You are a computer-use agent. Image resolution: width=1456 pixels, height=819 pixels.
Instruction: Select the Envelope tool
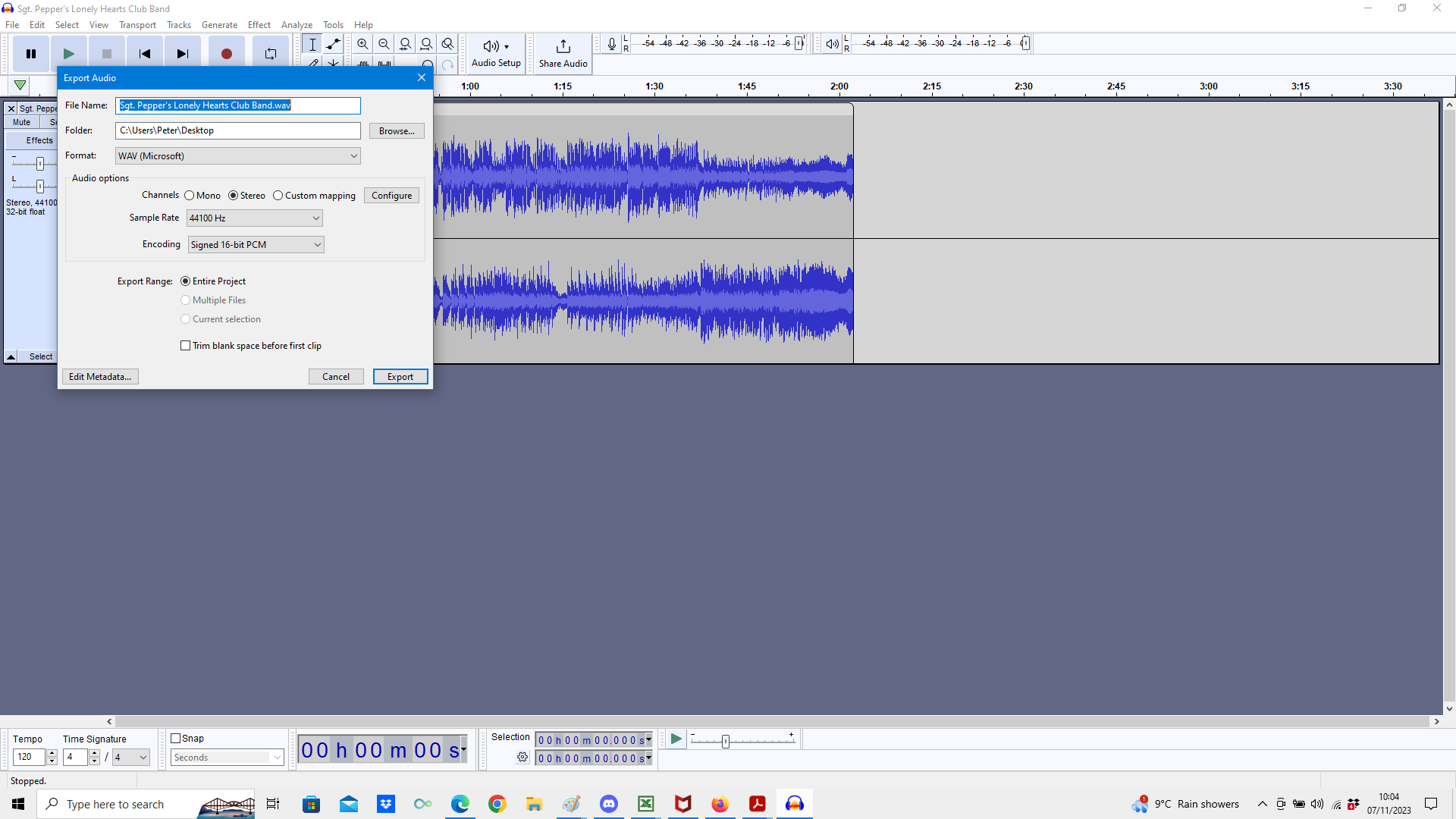(334, 44)
